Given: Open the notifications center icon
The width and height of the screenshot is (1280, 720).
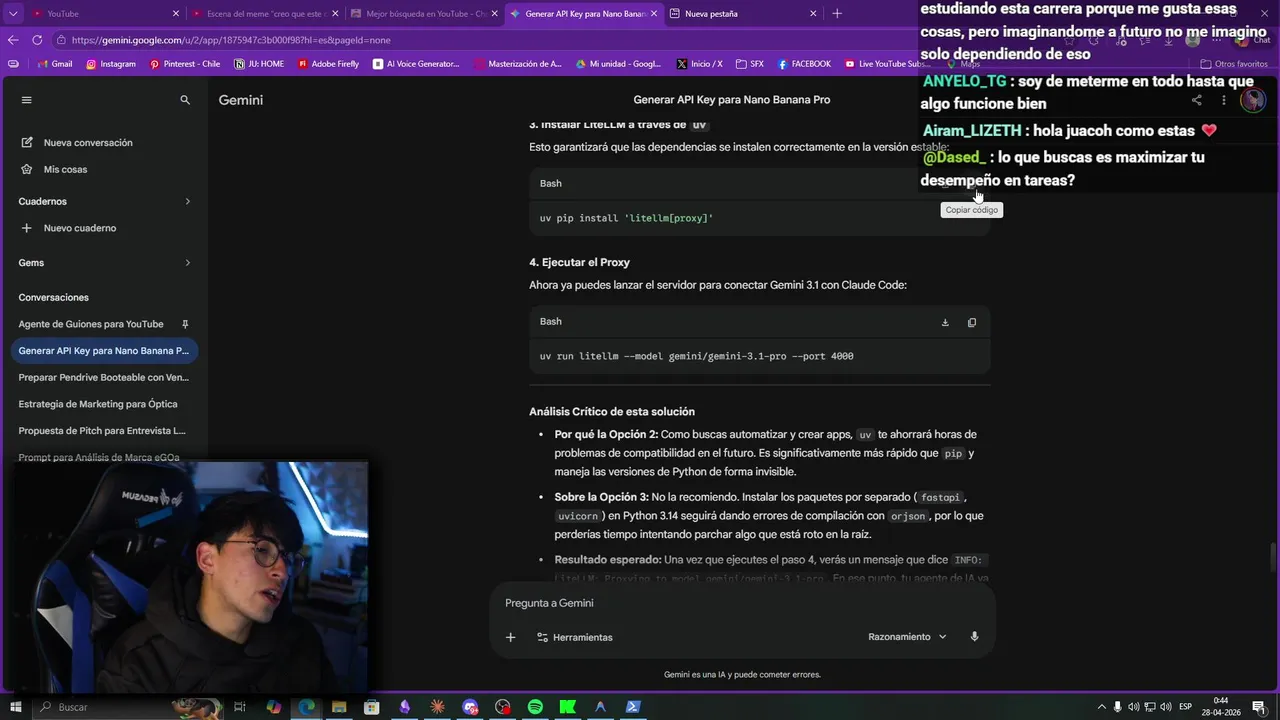Looking at the screenshot, I should (1259, 707).
